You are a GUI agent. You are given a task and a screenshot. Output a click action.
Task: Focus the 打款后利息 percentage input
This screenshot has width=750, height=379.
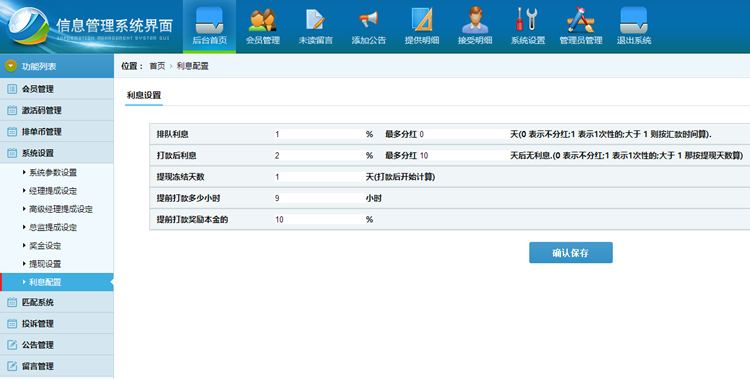pos(319,156)
